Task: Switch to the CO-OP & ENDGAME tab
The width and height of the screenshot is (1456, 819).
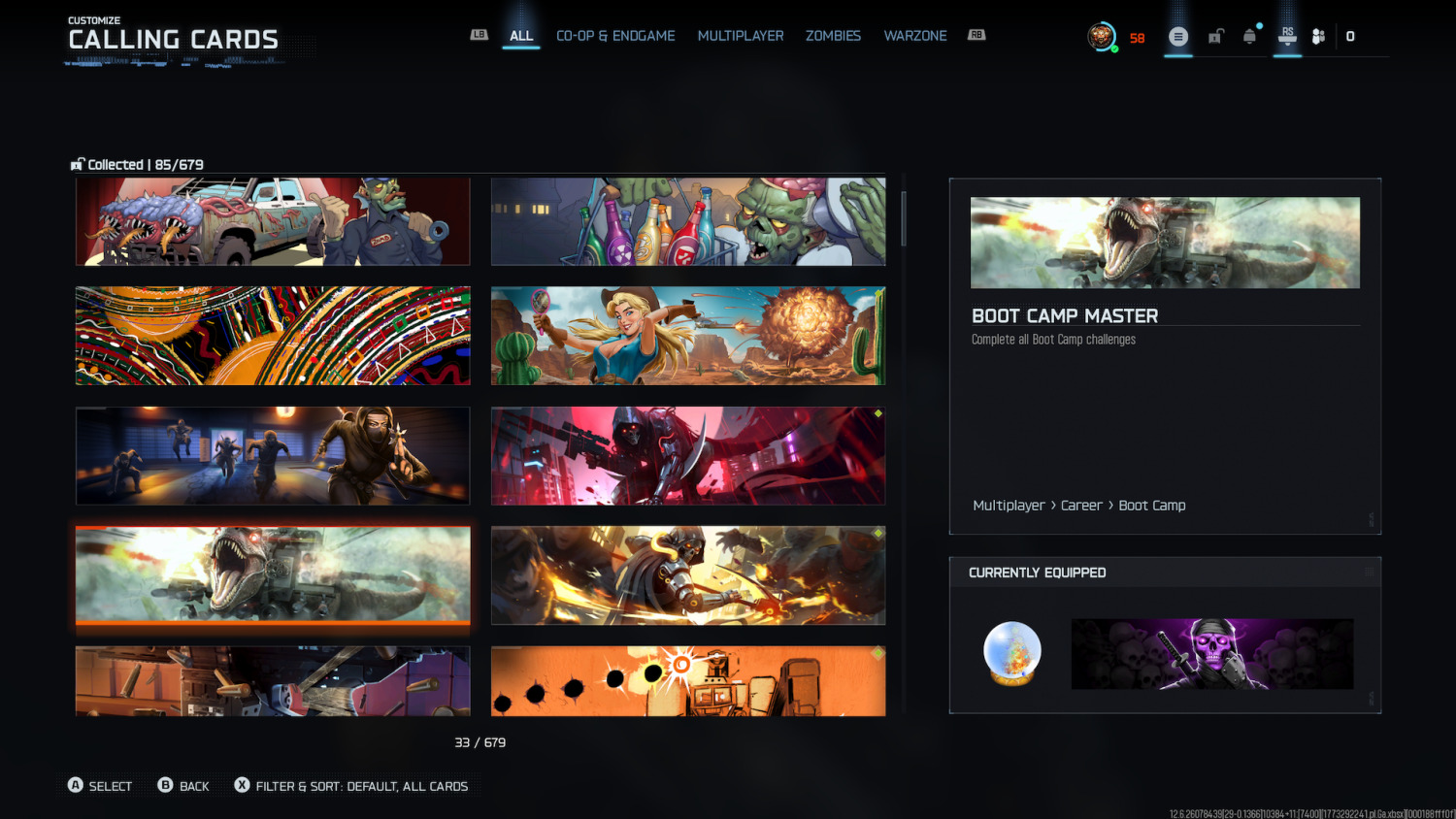Action: pyautogui.click(x=615, y=36)
